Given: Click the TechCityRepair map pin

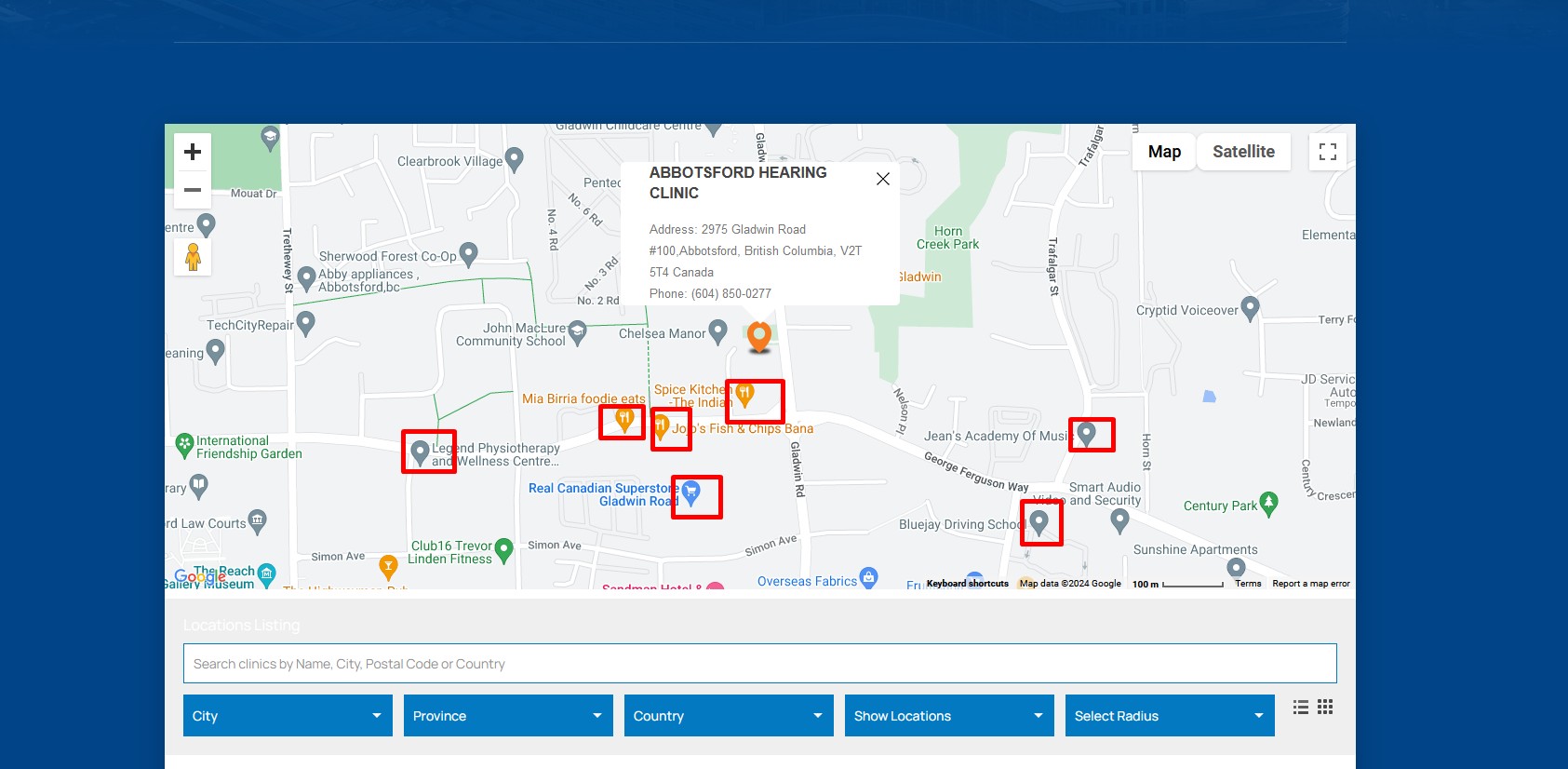Looking at the screenshot, I should (305, 323).
